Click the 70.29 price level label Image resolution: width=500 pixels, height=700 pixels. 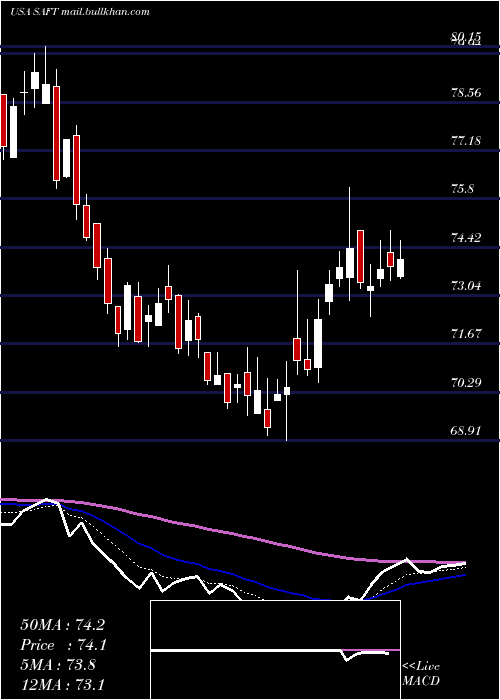466,383
